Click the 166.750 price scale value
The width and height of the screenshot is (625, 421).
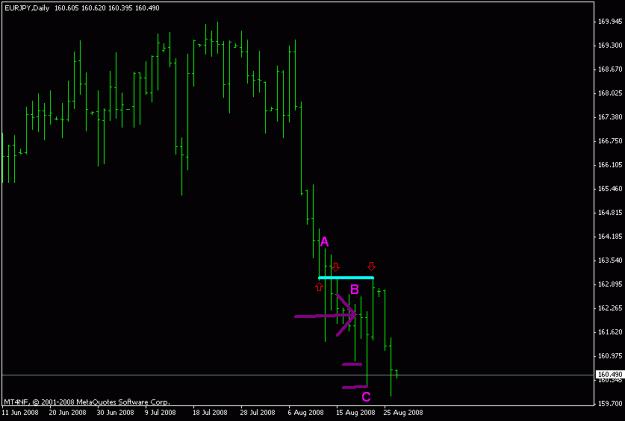tap(610, 141)
